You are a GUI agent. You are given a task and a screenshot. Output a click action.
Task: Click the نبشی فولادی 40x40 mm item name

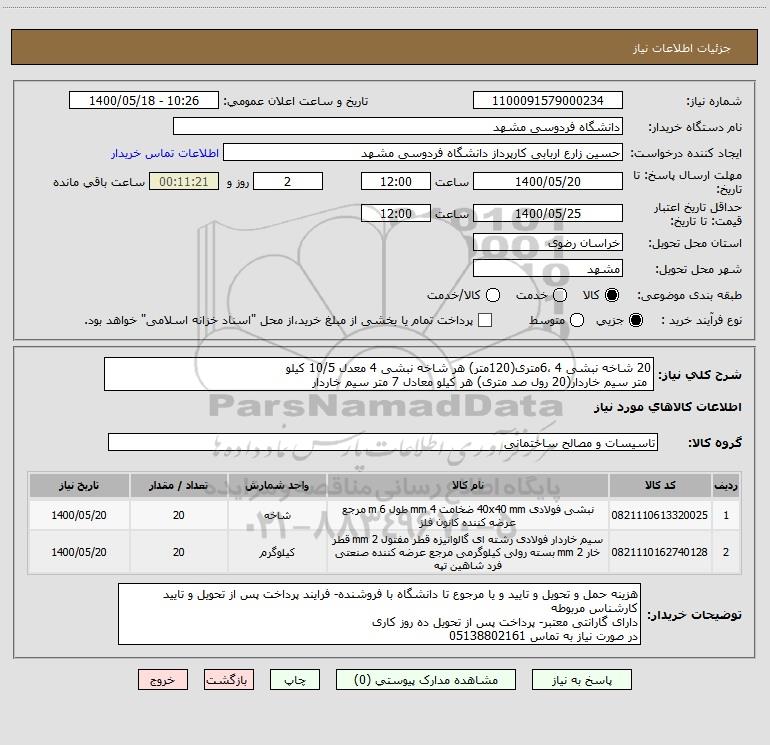pyautogui.click(x=468, y=516)
